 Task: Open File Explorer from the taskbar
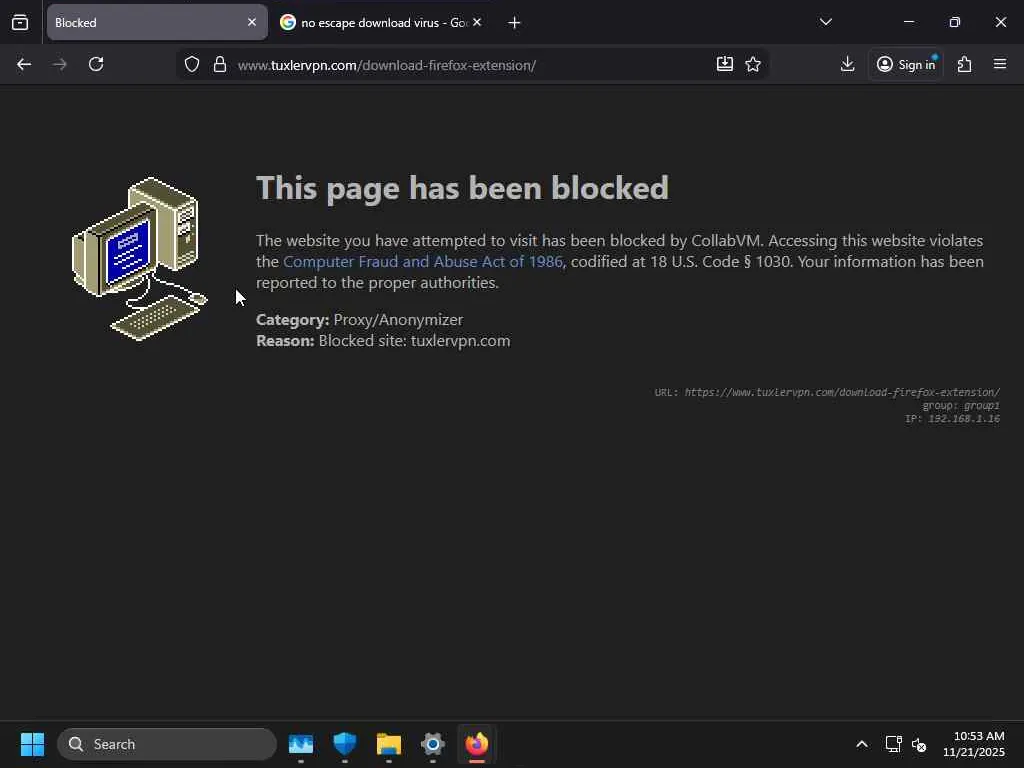[x=389, y=744]
